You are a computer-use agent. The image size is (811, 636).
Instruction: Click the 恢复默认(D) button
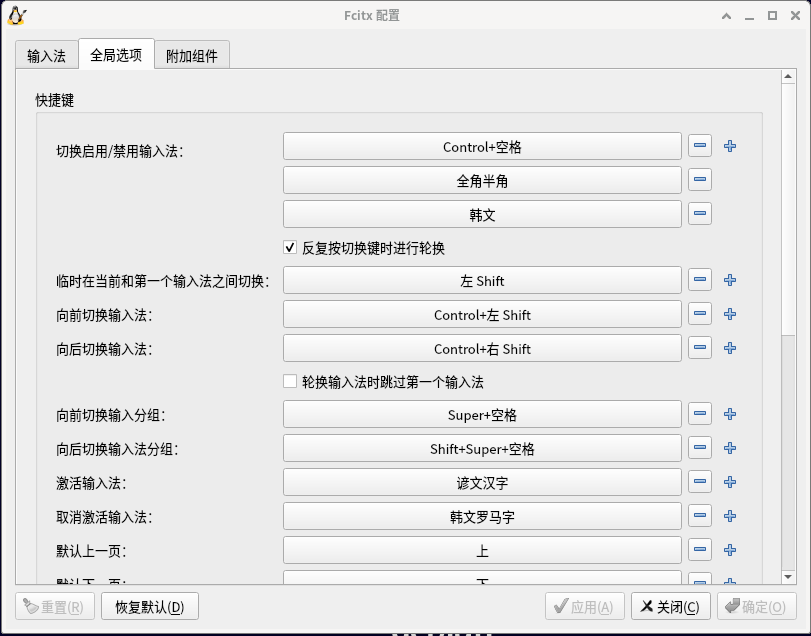(x=150, y=607)
